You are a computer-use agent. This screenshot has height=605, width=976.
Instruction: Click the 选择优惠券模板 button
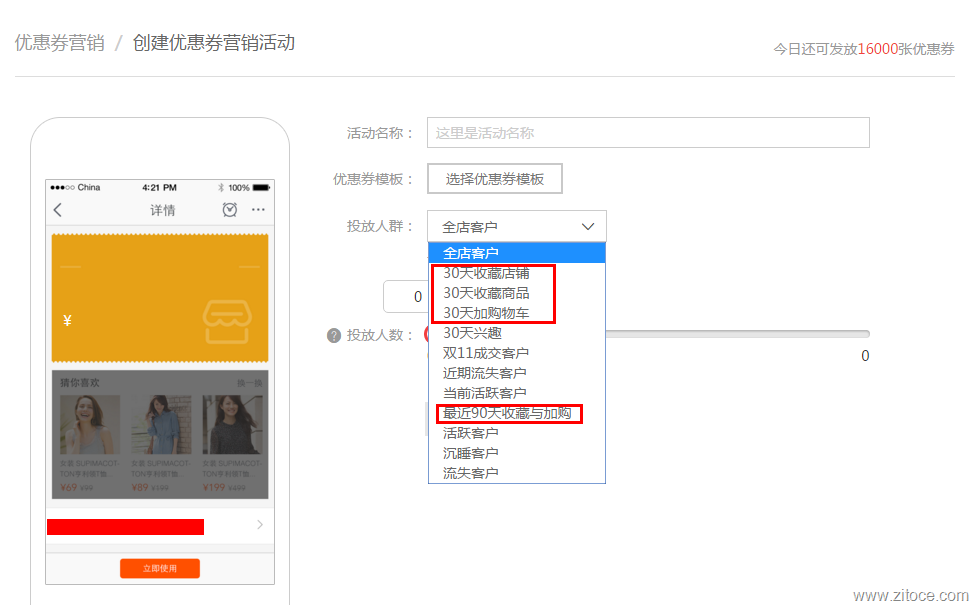click(x=495, y=179)
